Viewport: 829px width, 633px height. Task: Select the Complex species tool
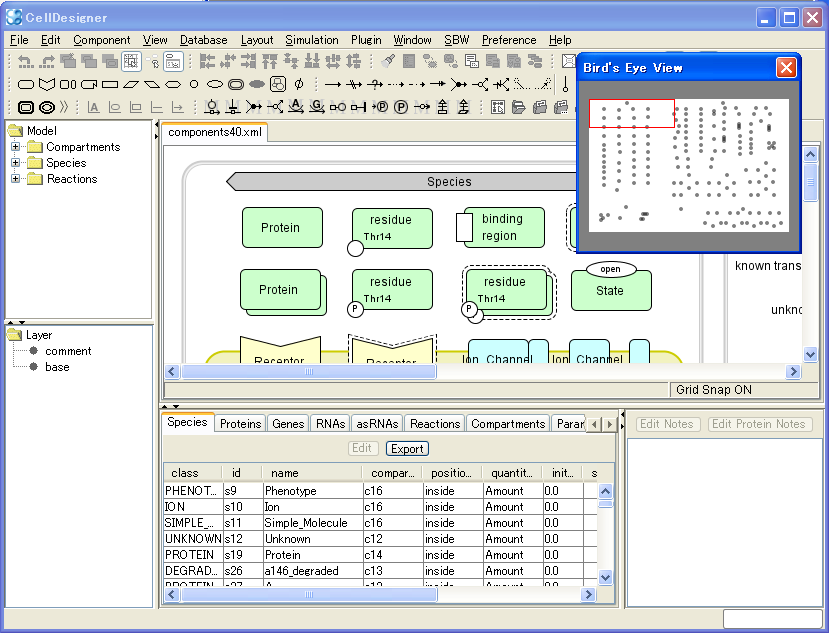pos(278,84)
